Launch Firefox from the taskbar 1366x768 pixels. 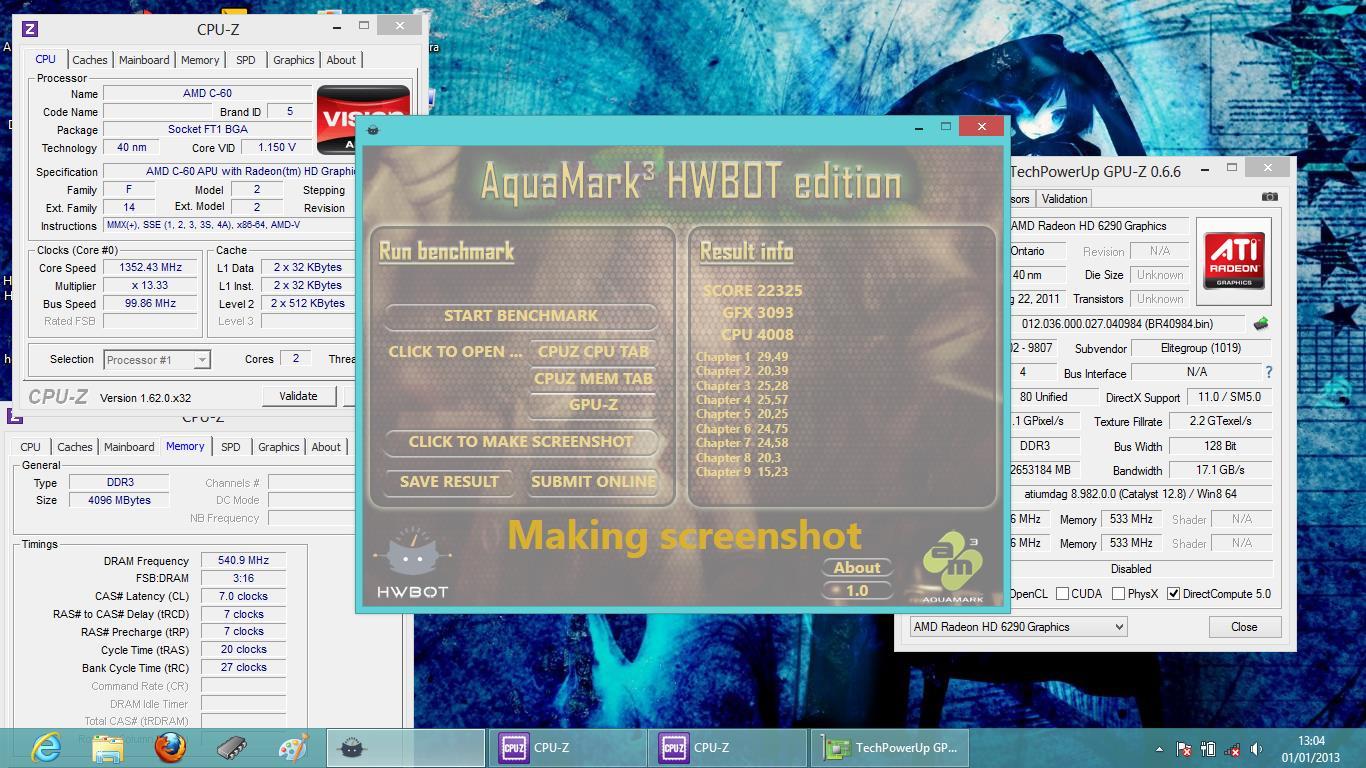(170, 748)
